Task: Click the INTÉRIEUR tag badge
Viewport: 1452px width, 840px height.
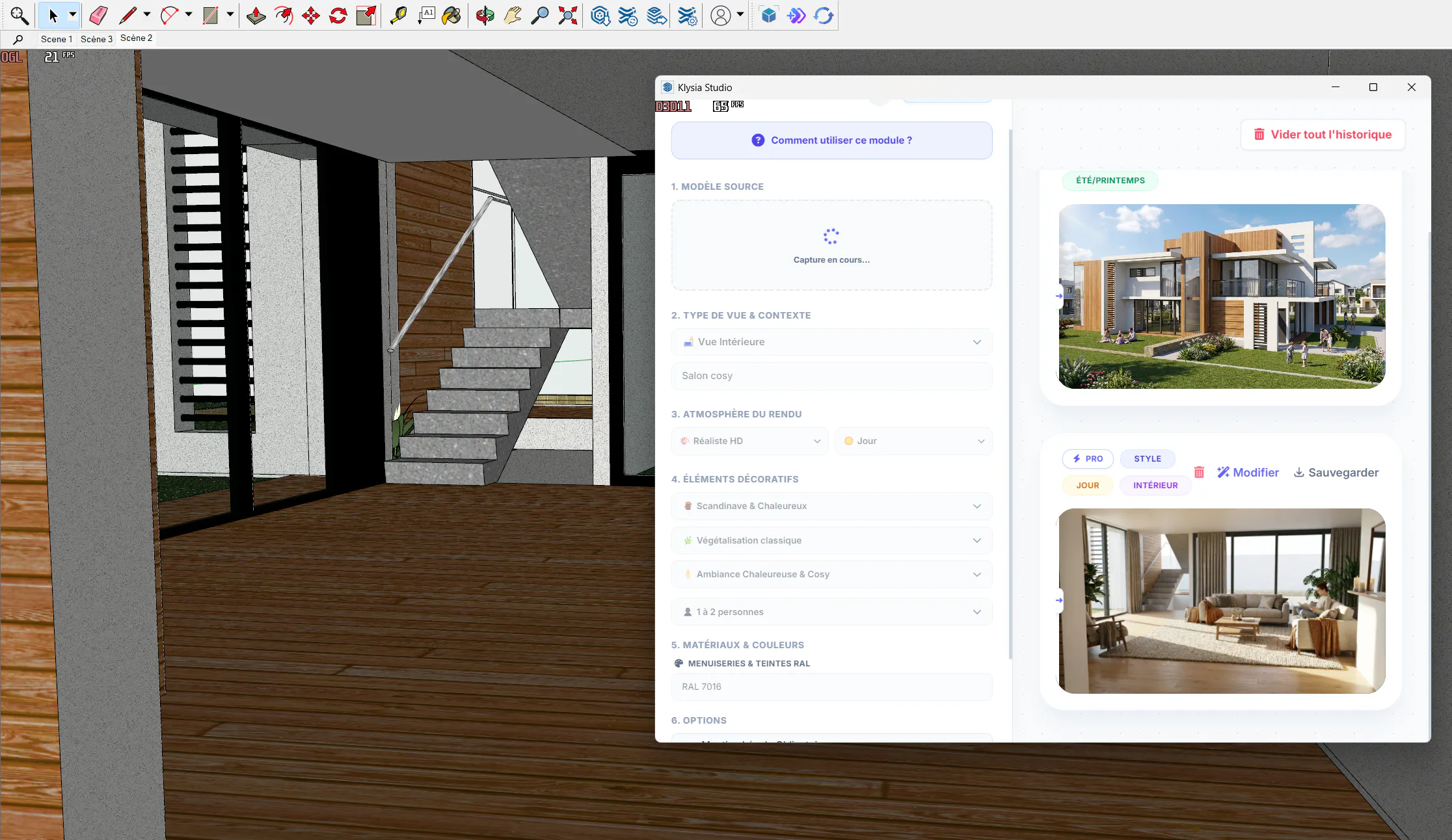Action: 1155,486
